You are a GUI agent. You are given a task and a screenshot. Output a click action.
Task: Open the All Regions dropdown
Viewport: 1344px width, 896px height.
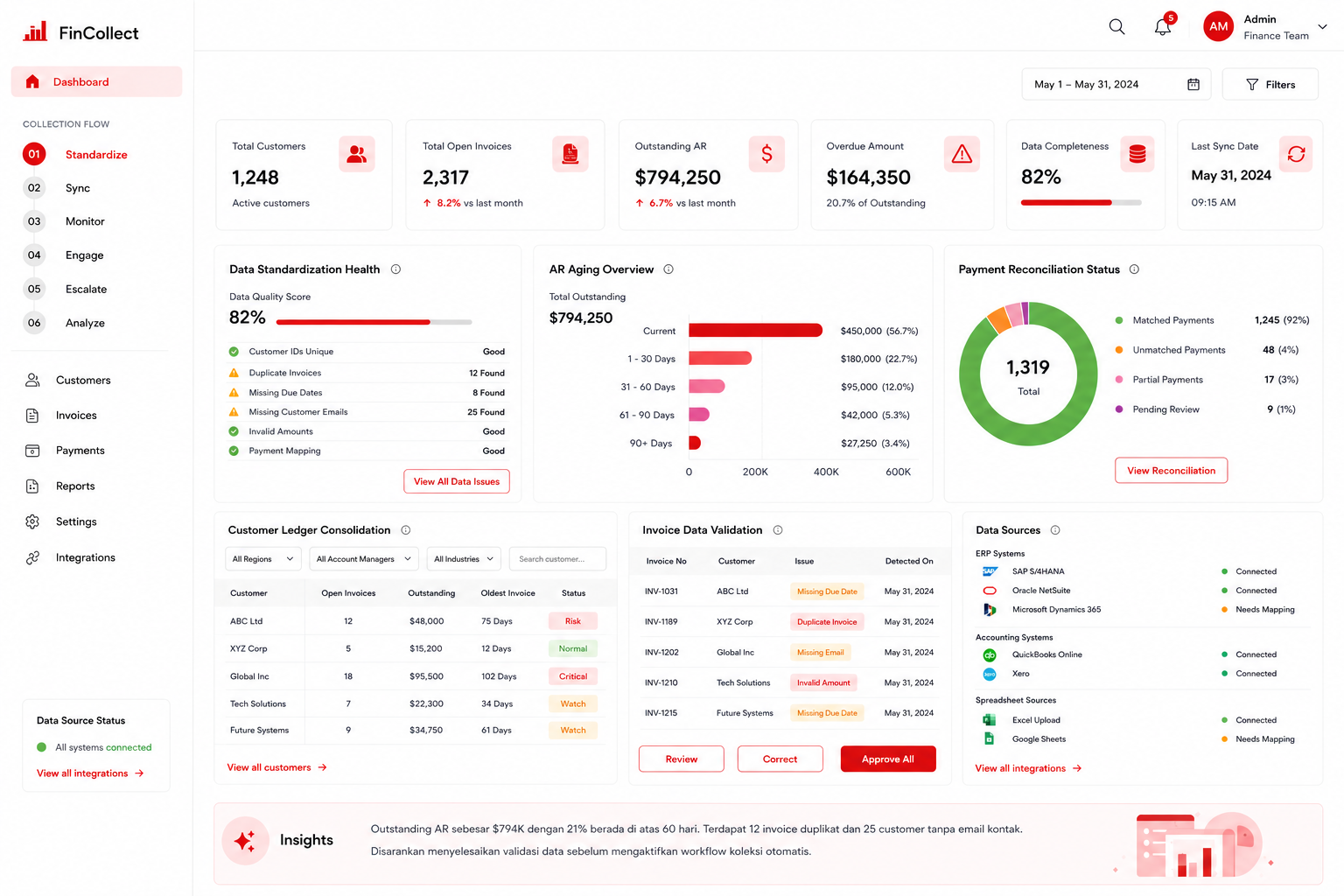point(263,559)
